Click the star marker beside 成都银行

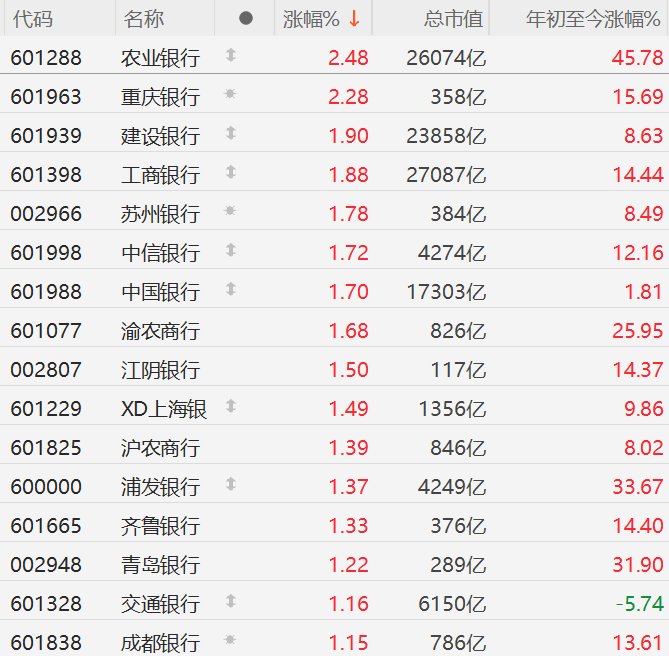click(230, 639)
